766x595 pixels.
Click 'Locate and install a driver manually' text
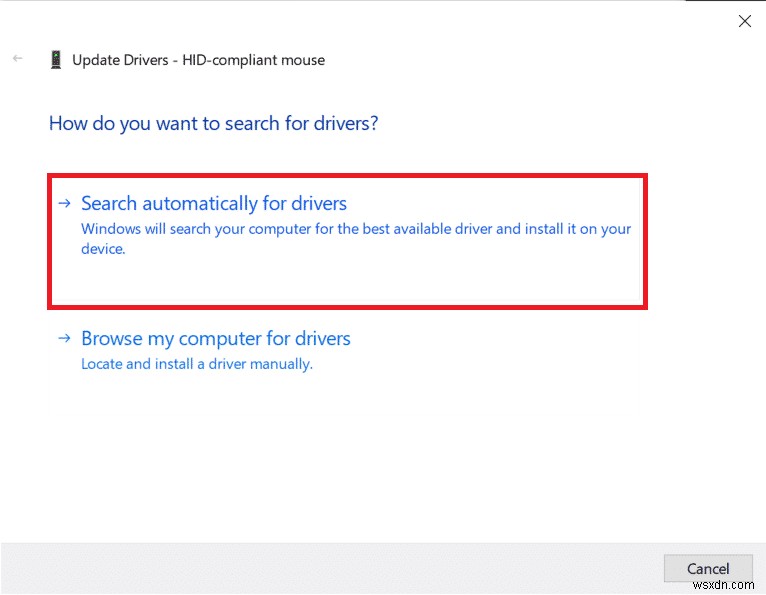click(x=197, y=364)
